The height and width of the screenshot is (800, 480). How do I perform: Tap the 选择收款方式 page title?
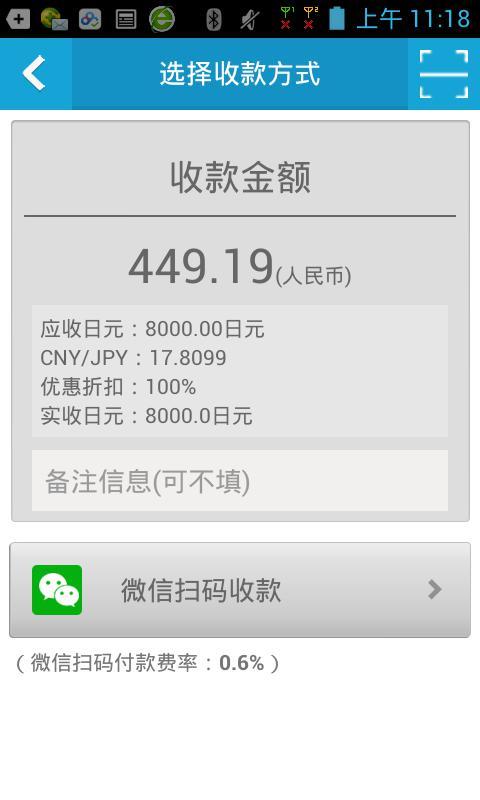coord(240,73)
